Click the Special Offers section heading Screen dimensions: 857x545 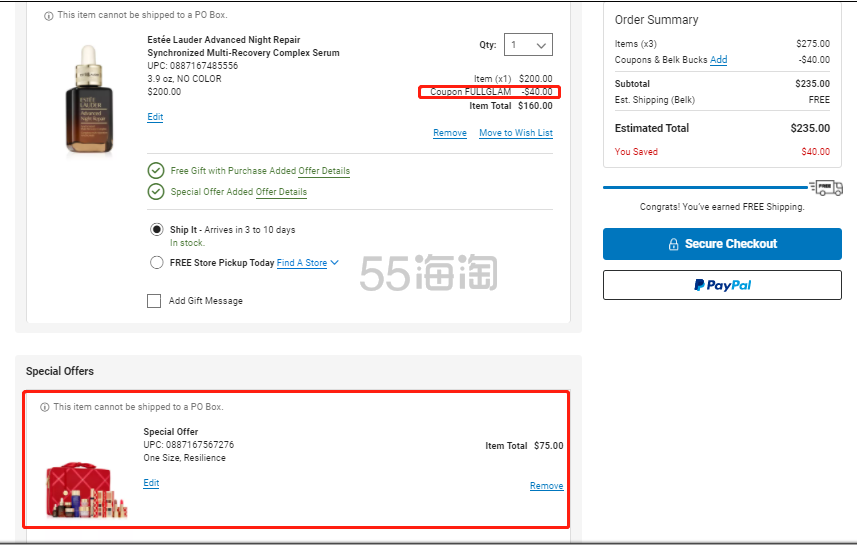point(60,371)
